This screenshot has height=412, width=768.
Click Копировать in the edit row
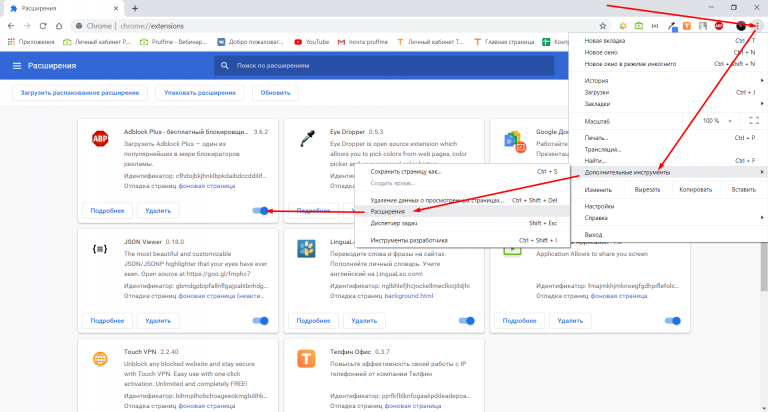pos(696,190)
